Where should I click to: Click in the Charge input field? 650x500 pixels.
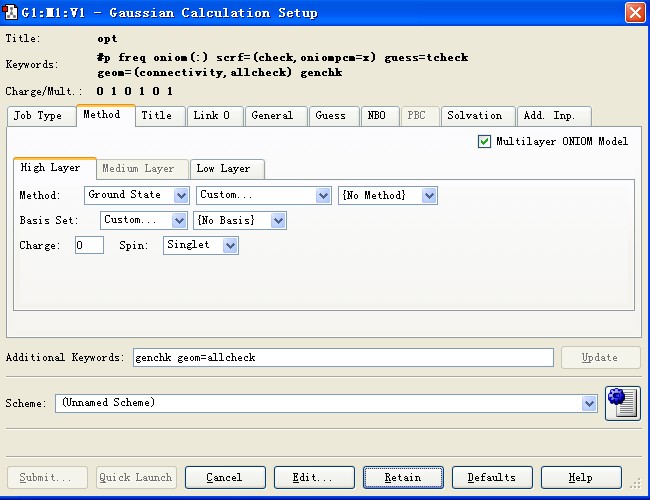(89, 245)
